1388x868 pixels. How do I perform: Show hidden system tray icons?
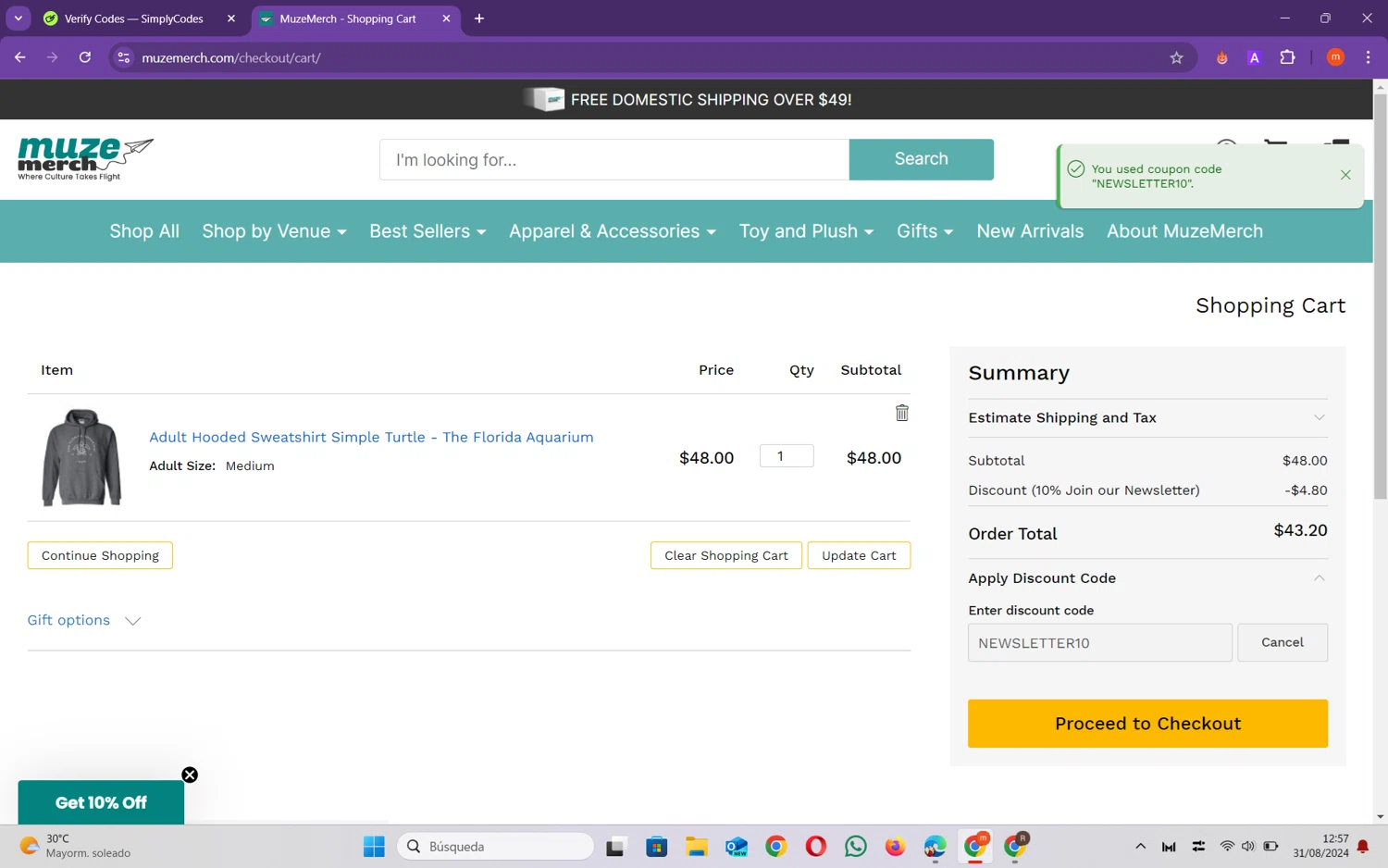click(1140, 846)
